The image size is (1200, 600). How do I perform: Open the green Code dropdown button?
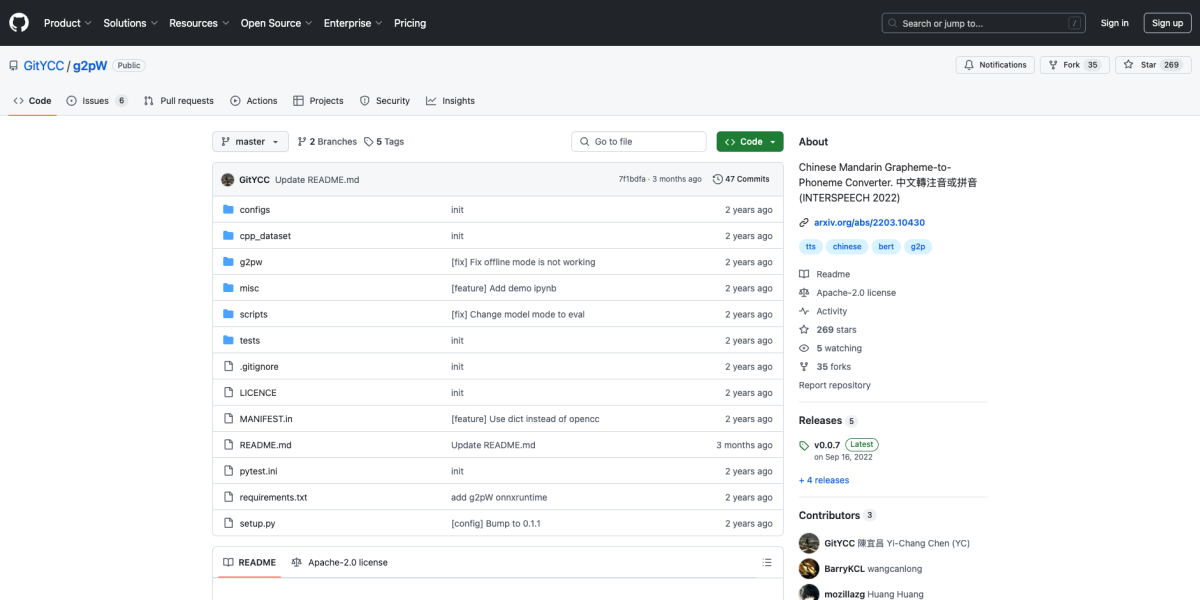pos(749,142)
